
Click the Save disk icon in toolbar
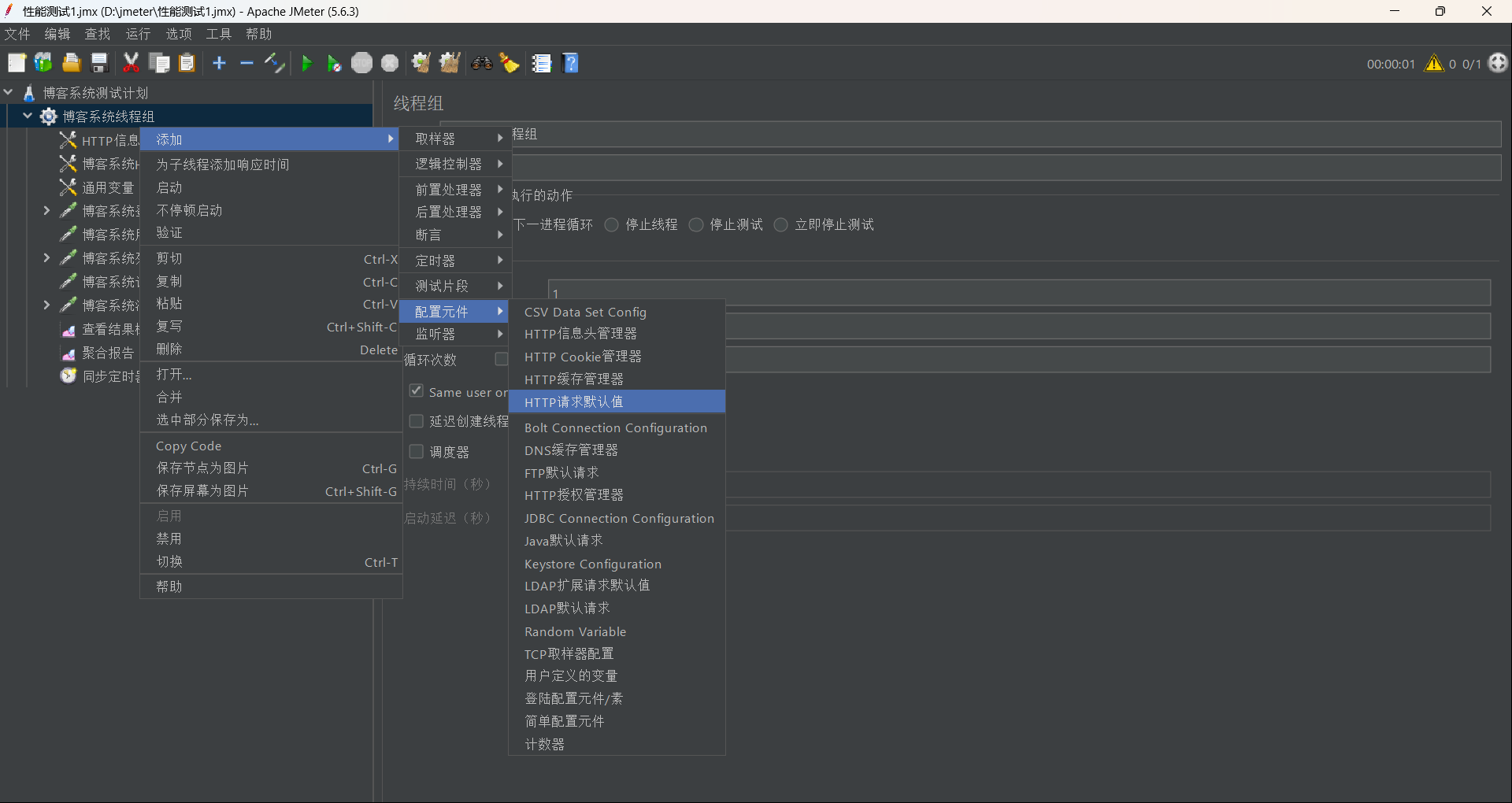tap(99, 63)
